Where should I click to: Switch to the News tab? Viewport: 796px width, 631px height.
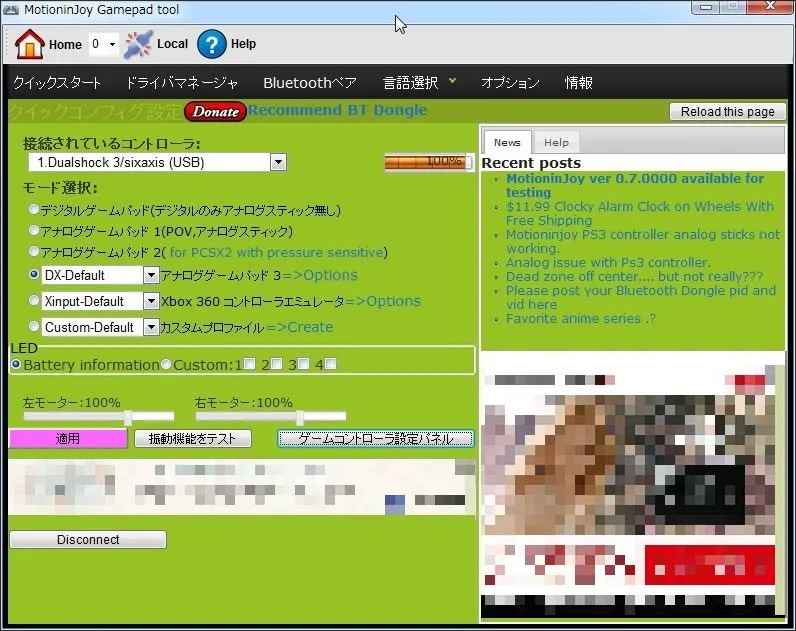[x=507, y=143]
